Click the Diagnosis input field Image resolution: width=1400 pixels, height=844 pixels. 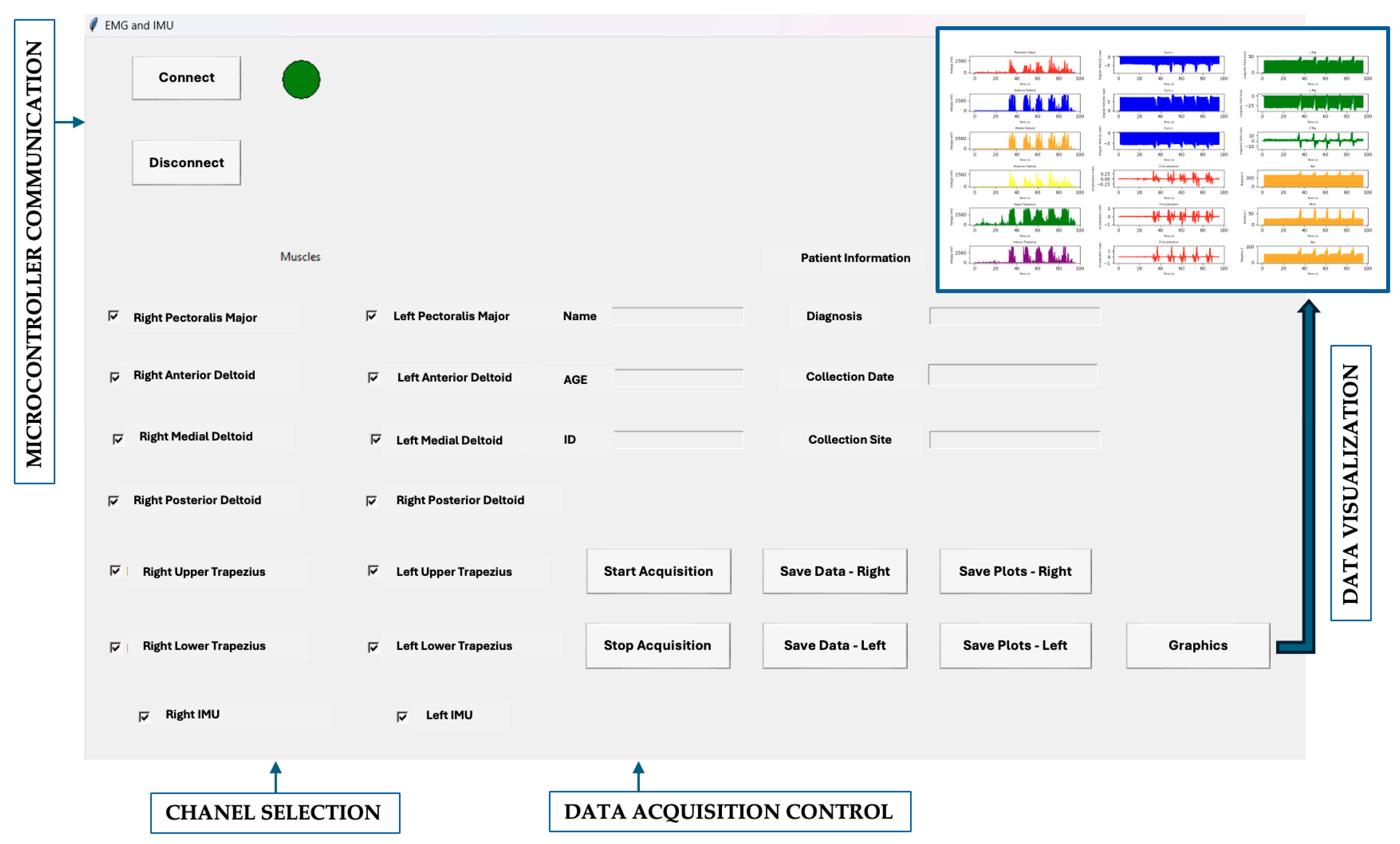1015,316
